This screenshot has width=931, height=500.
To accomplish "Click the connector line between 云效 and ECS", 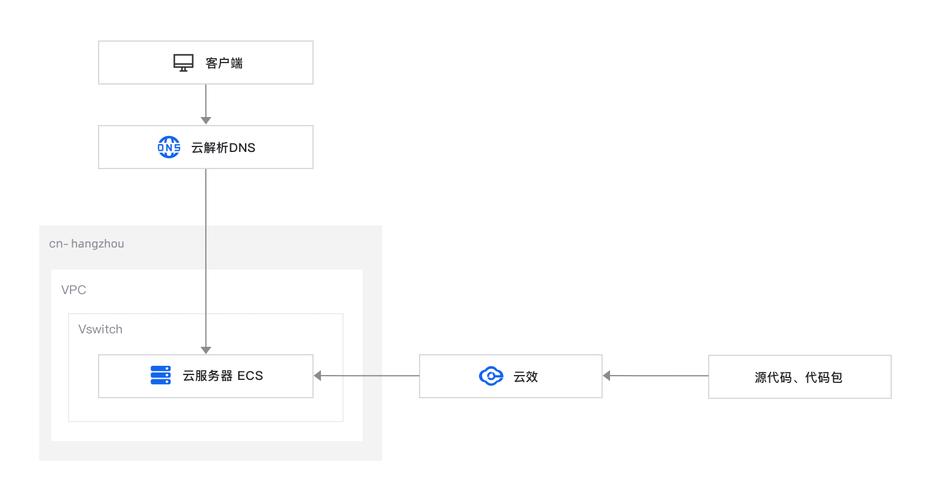I will tap(370, 375).
